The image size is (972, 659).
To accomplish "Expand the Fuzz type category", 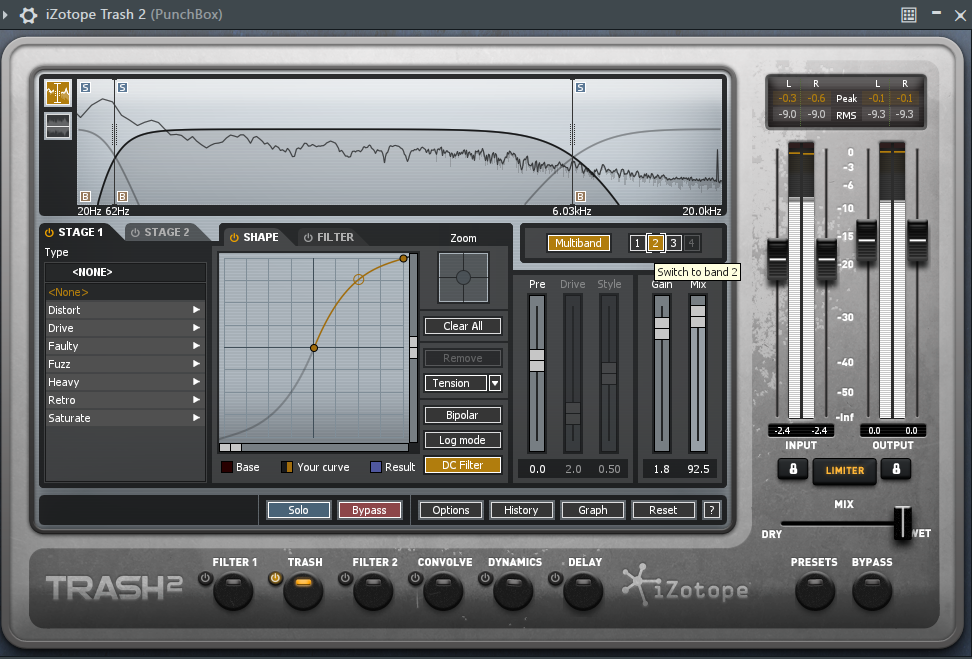I will pyautogui.click(x=125, y=364).
